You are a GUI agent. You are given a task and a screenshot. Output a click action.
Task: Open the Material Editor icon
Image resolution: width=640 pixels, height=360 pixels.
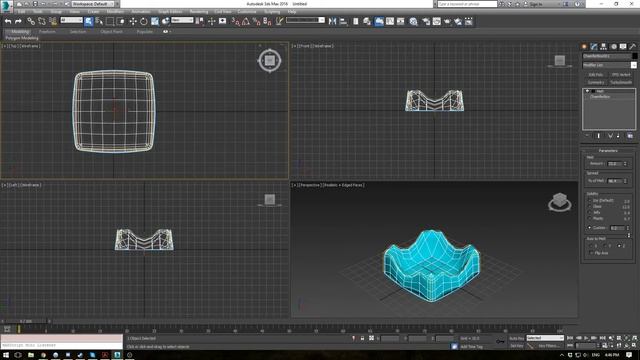[413, 21]
